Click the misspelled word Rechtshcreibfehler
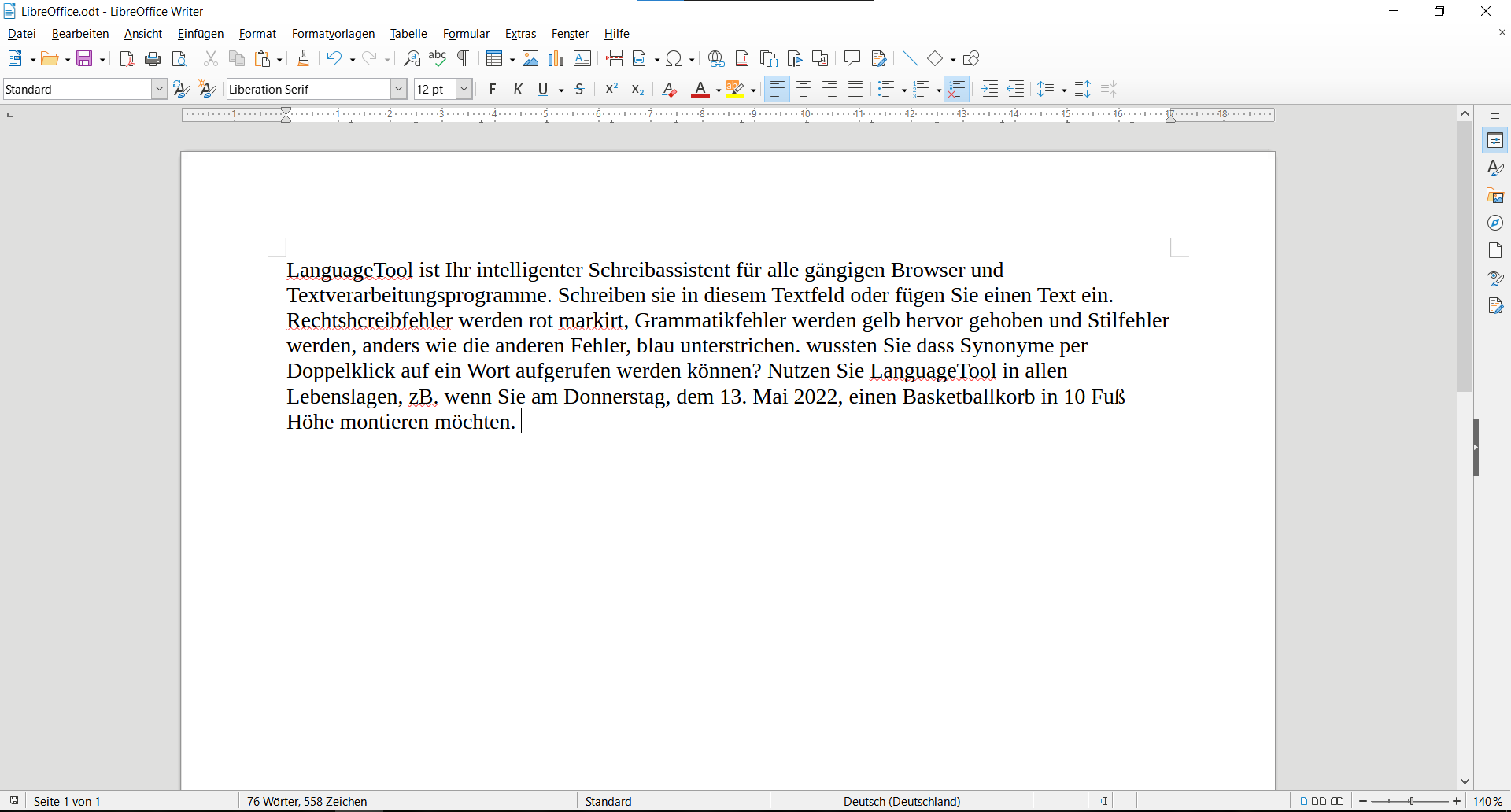The width and height of the screenshot is (1511, 812). point(369,321)
